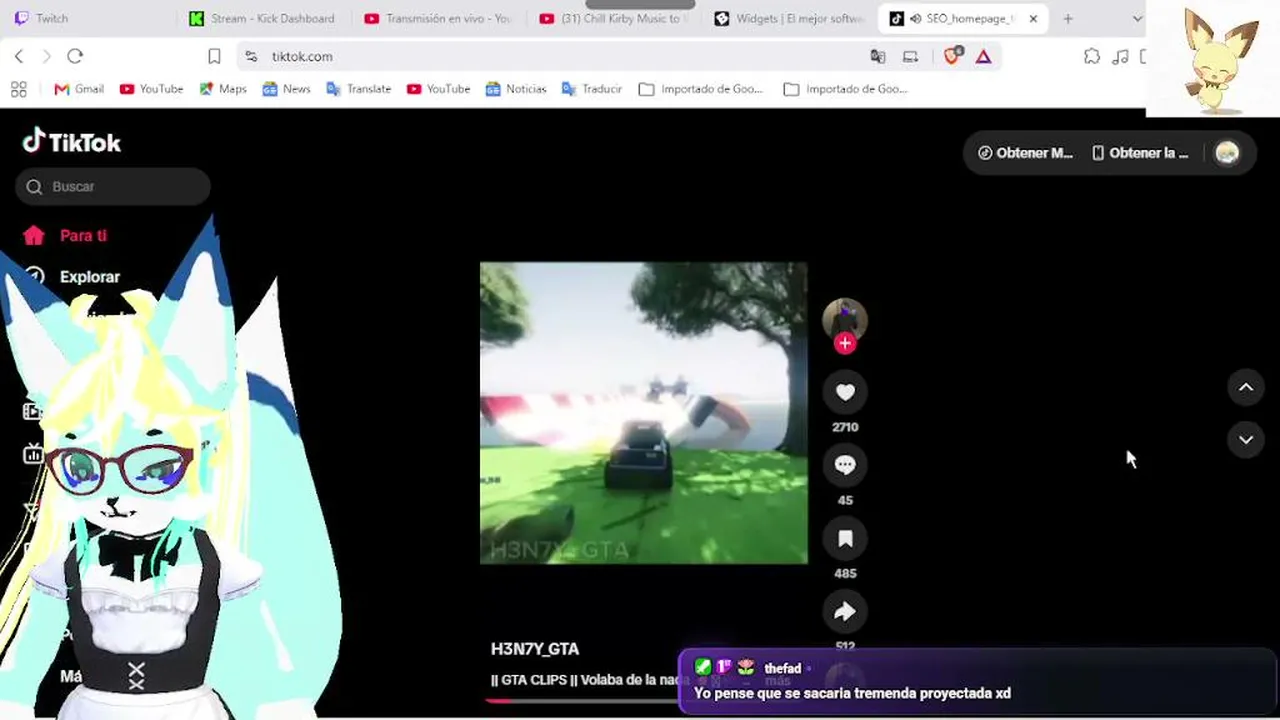The height and width of the screenshot is (720, 1280).
Task: Open a new browser tab
Action: tap(1068, 19)
